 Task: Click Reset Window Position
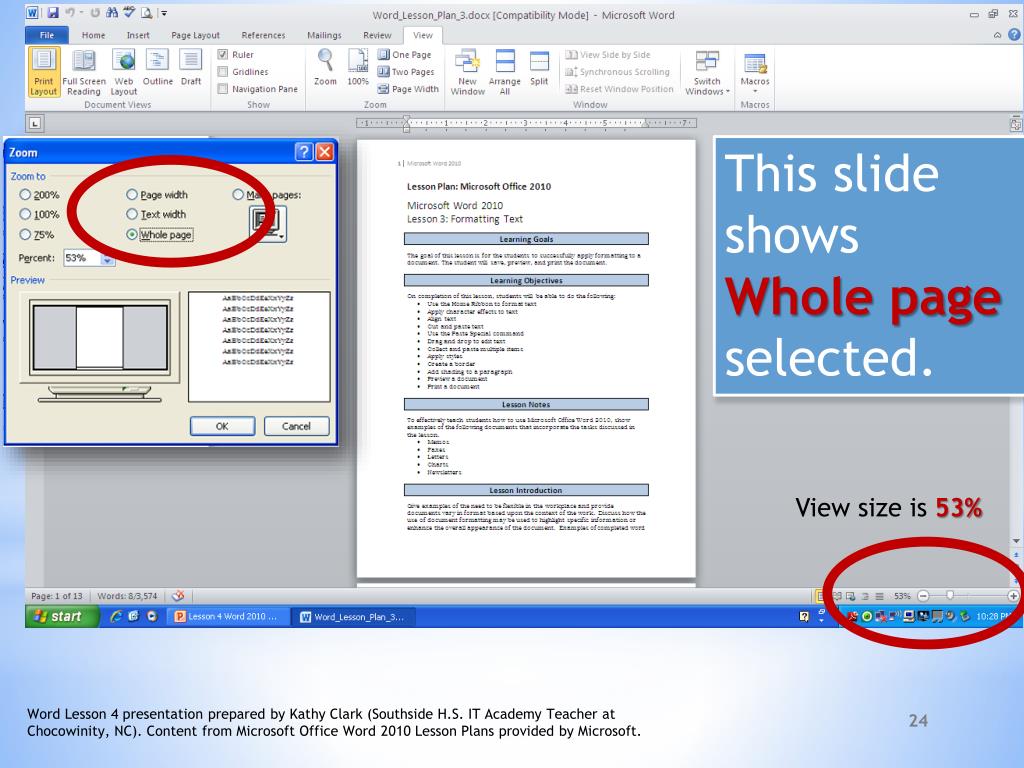[x=619, y=89]
